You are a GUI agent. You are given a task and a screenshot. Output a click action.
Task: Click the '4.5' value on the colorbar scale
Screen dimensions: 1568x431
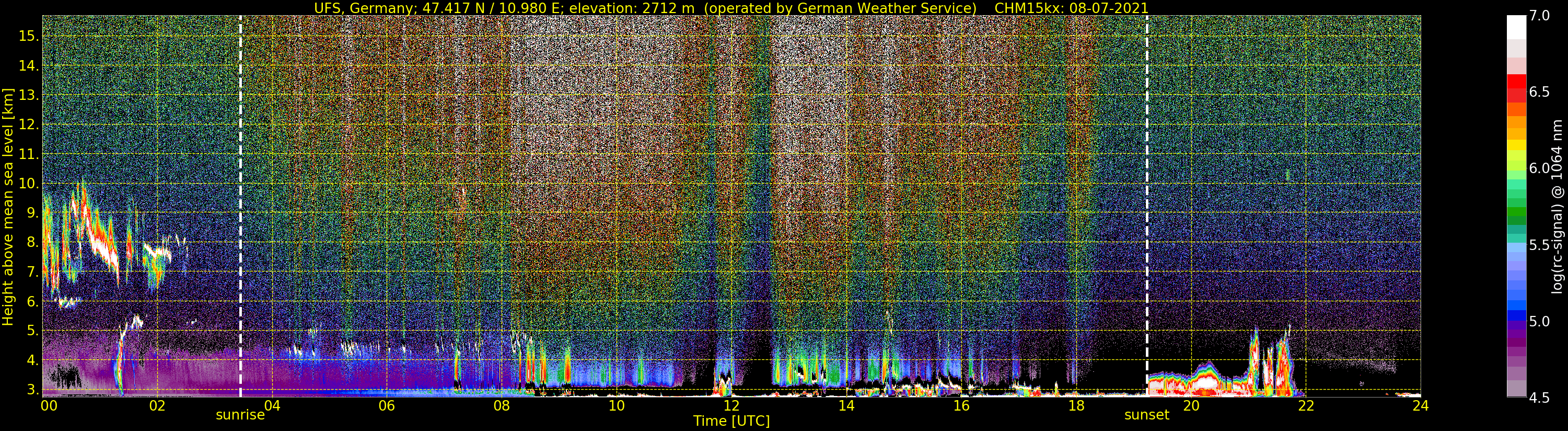[x=1540, y=398]
